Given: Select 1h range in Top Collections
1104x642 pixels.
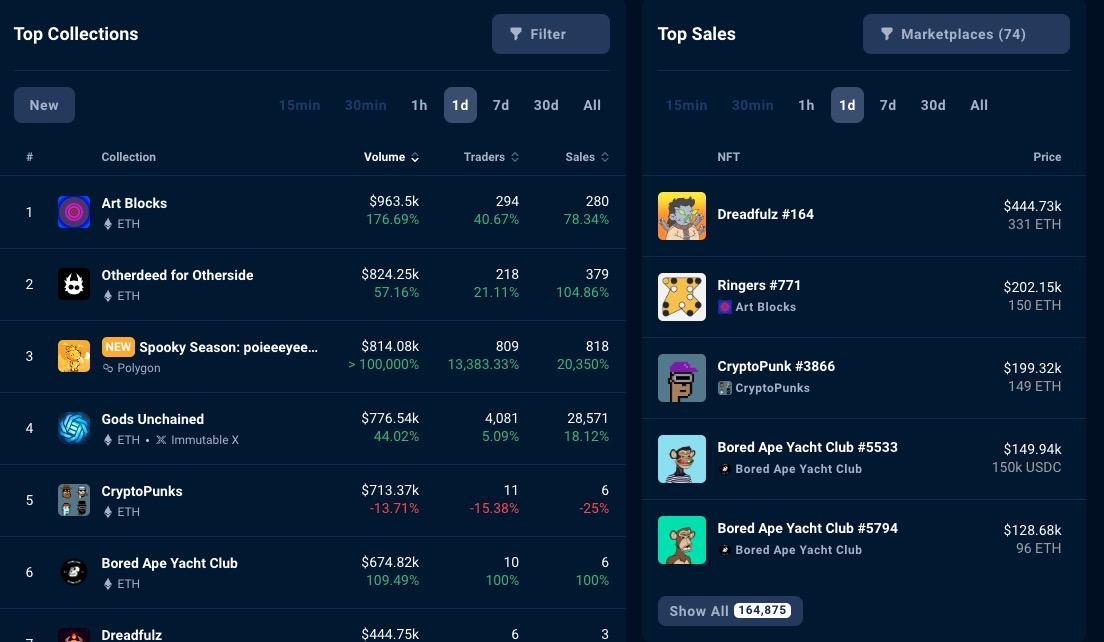Looking at the screenshot, I should (419, 105).
